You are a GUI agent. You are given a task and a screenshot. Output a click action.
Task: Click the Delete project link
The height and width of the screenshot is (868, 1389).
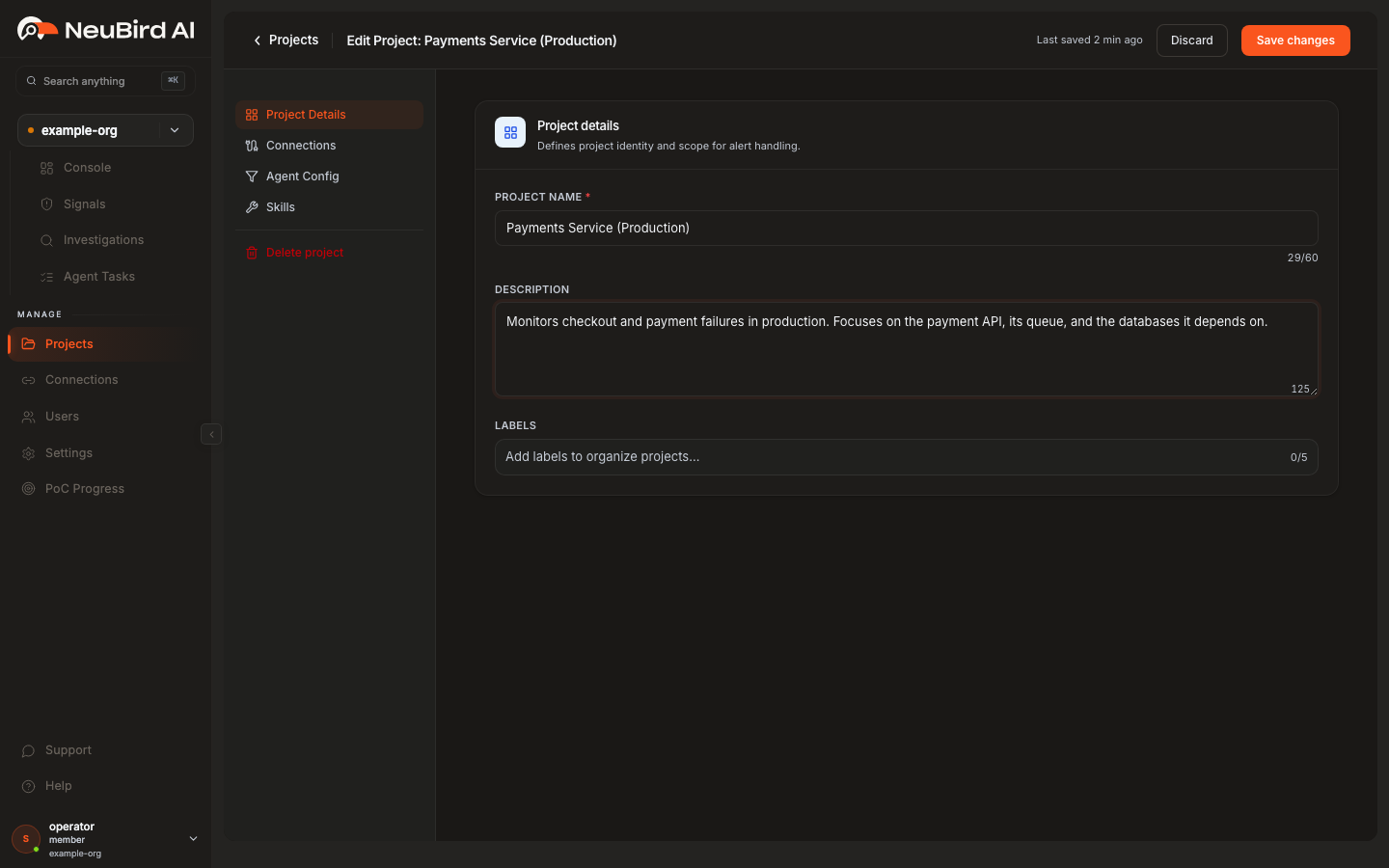(x=329, y=253)
